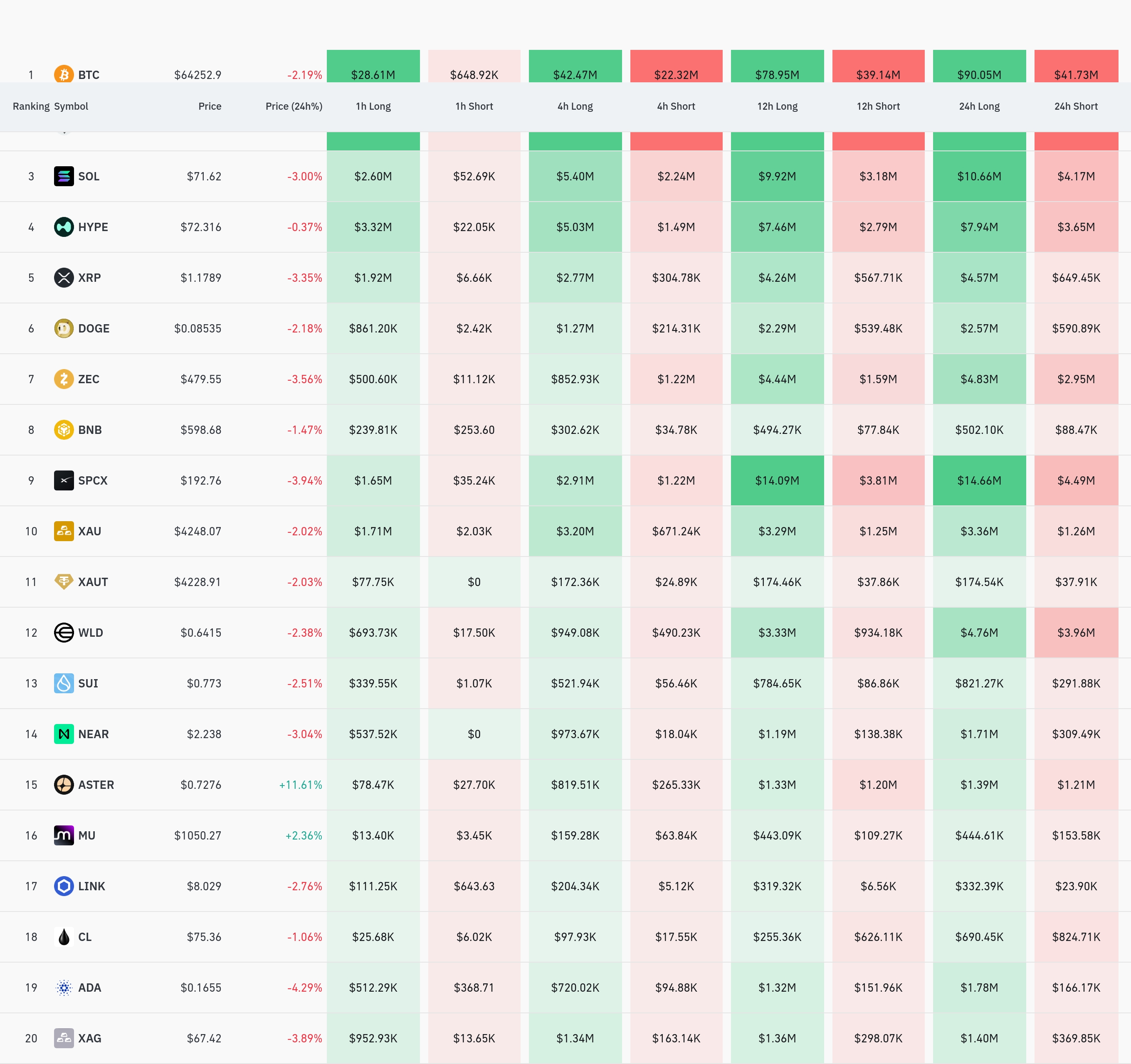Select the XRP coin icon
The height and width of the screenshot is (1064, 1131).
(x=64, y=278)
